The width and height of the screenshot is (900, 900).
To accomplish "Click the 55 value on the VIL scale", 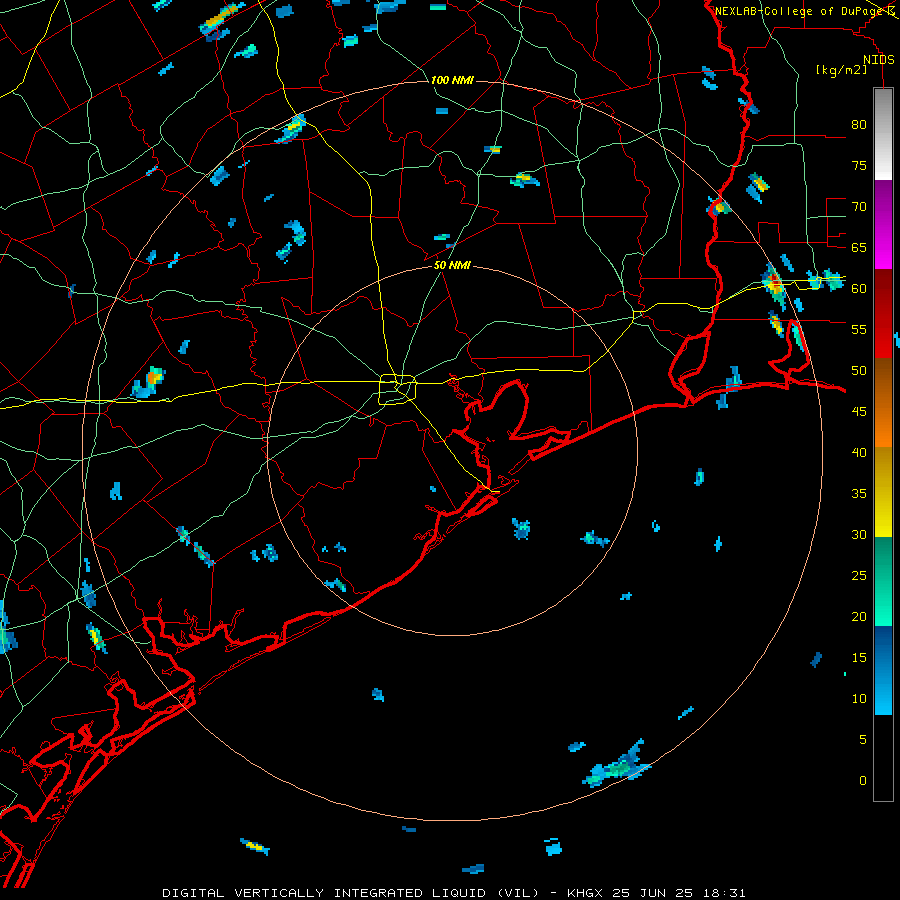I will point(859,330).
